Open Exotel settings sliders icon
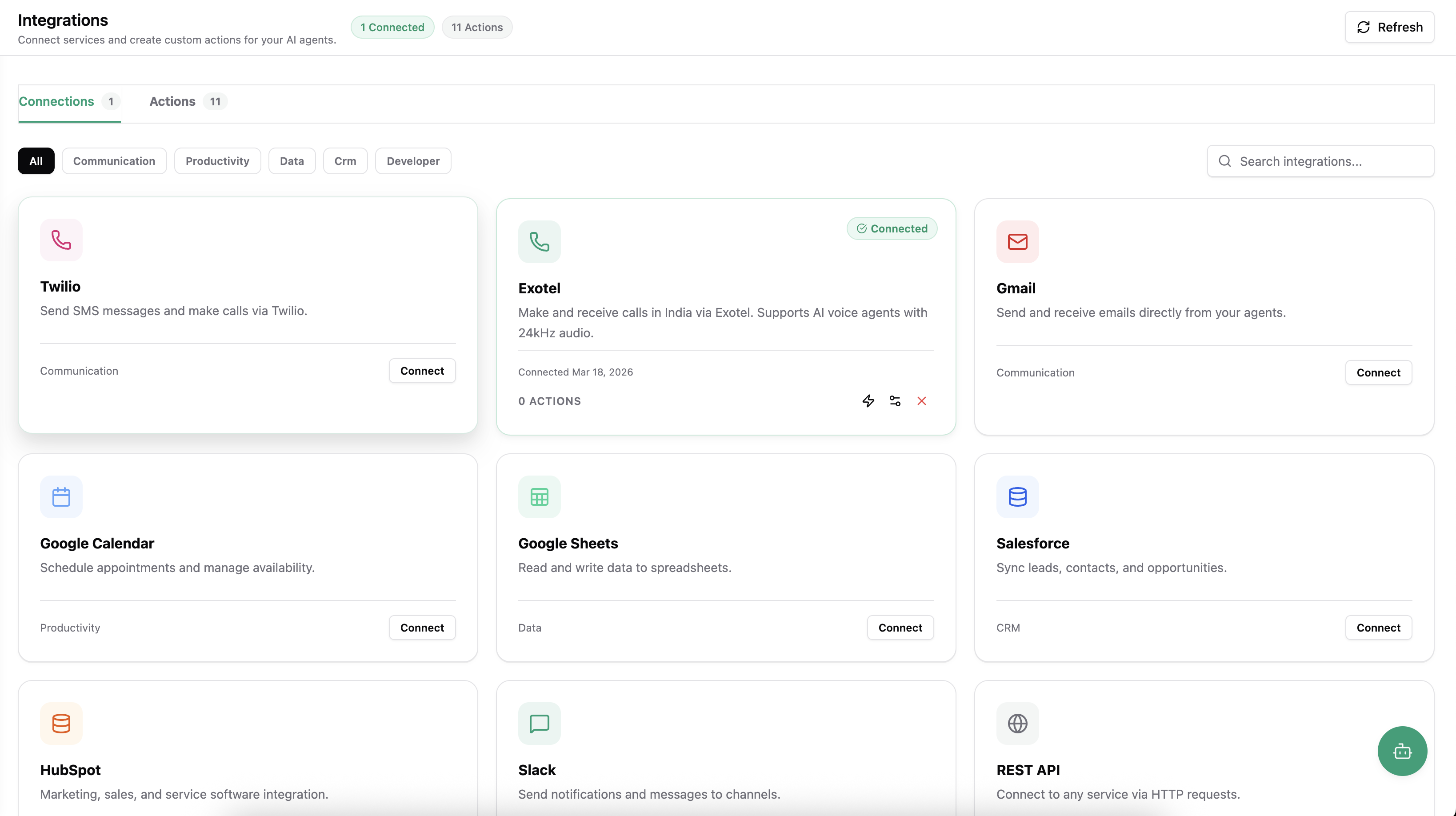This screenshot has height=816, width=1456. click(x=895, y=400)
